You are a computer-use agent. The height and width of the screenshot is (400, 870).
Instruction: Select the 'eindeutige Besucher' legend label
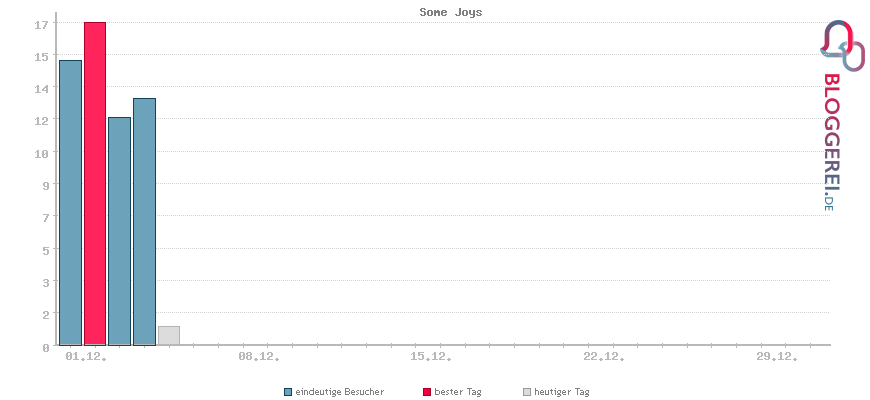[340, 392]
